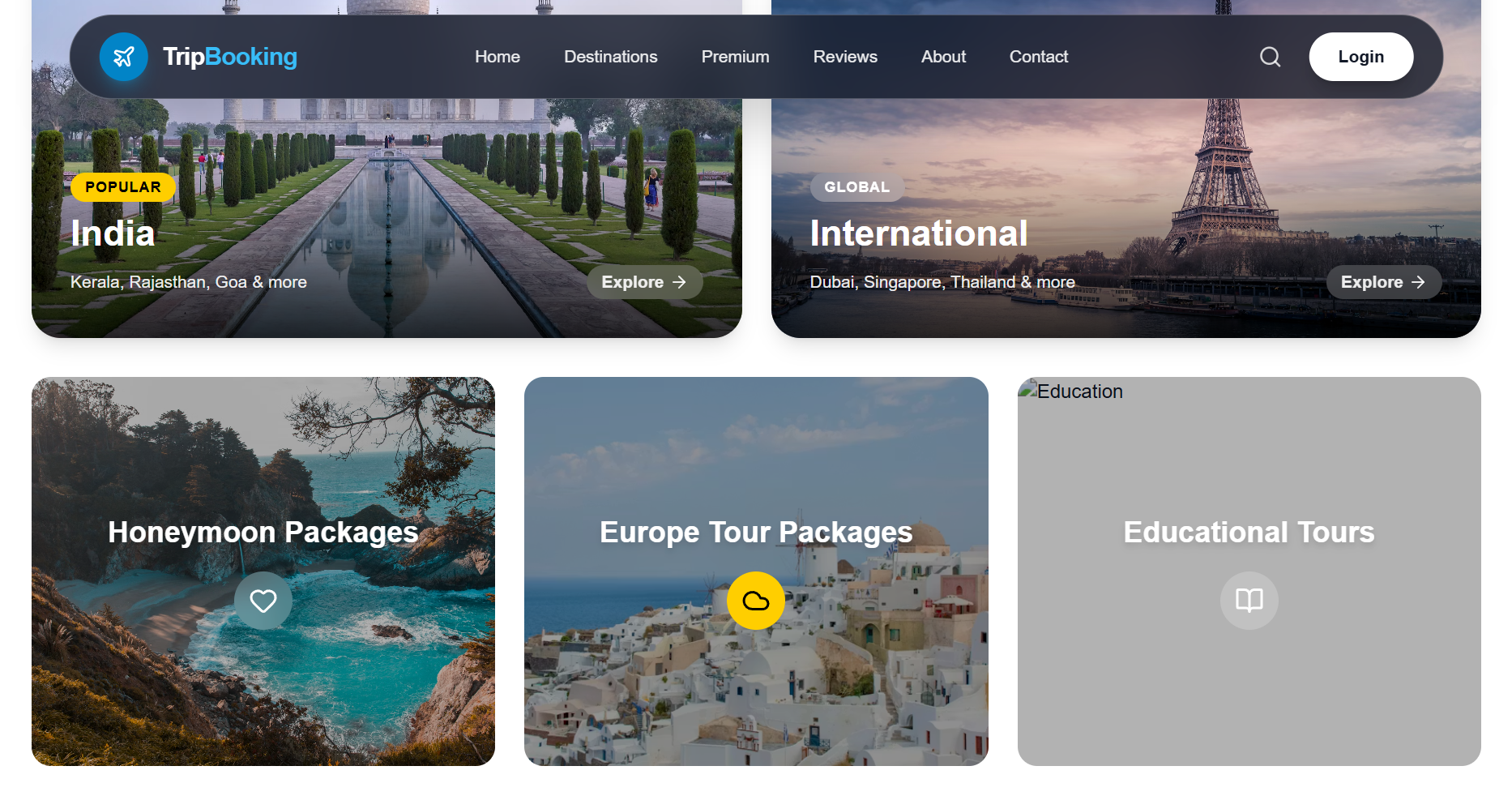Navigate to the Premium page

(735, 57)
